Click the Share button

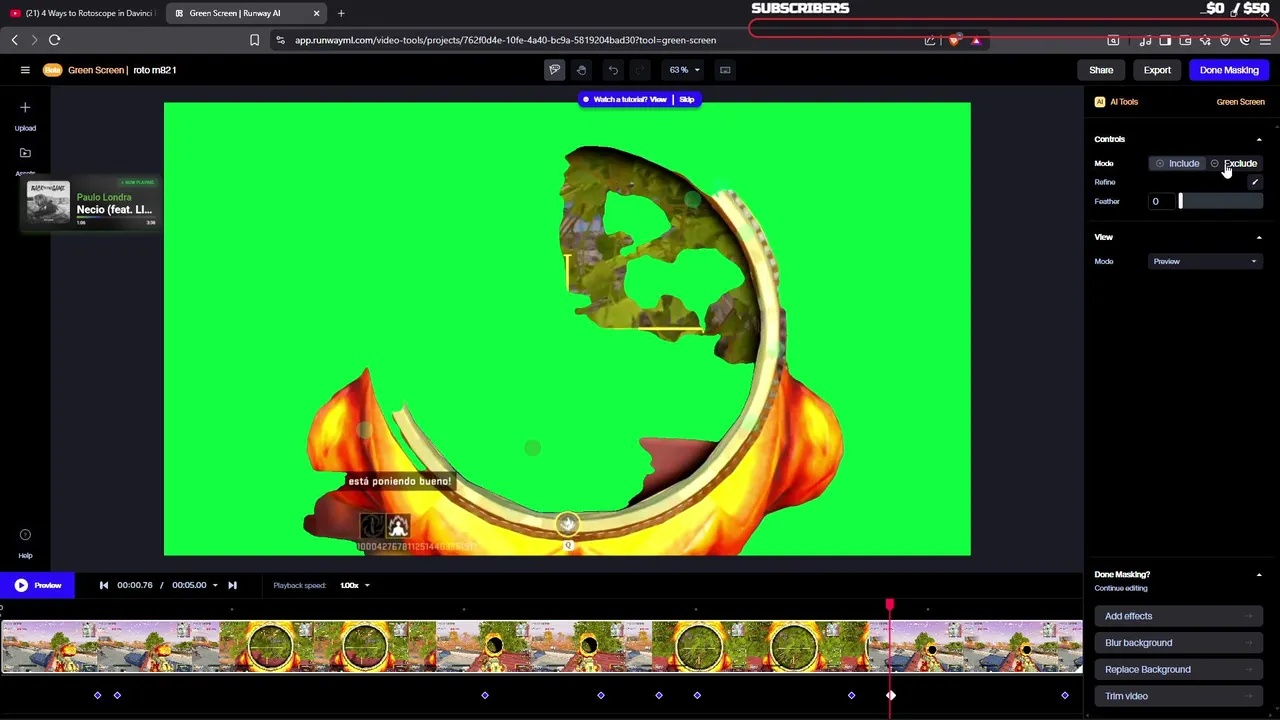coord(1101,70)
